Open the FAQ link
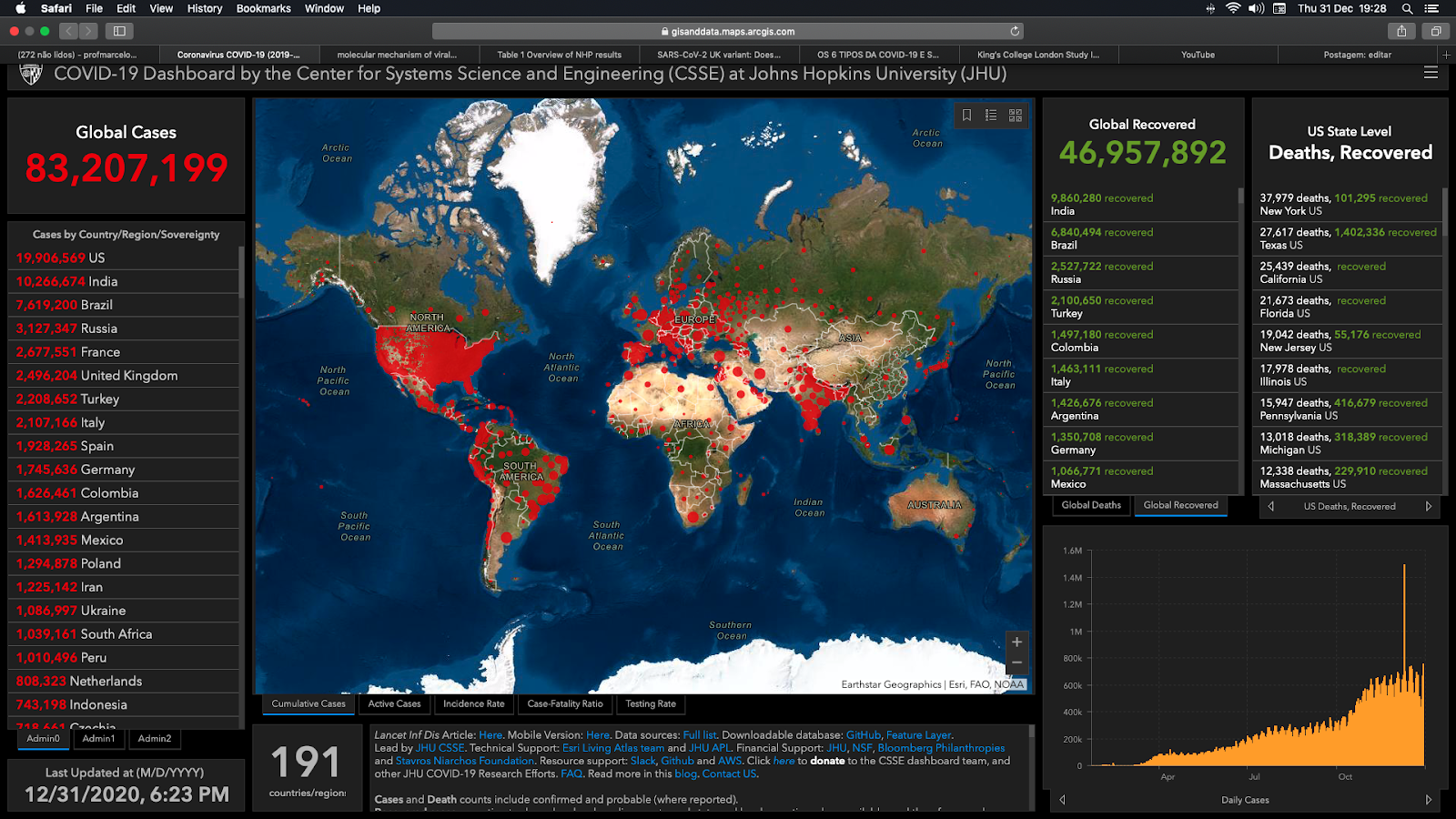The image size is (1456, 819). 571,773
